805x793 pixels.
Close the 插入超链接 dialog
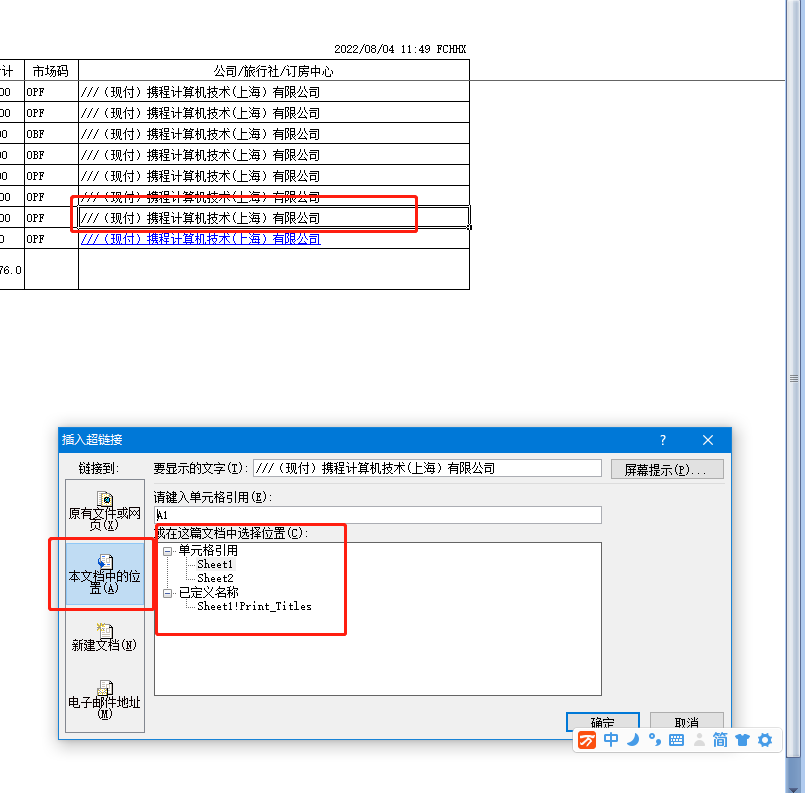click(708, 440)
